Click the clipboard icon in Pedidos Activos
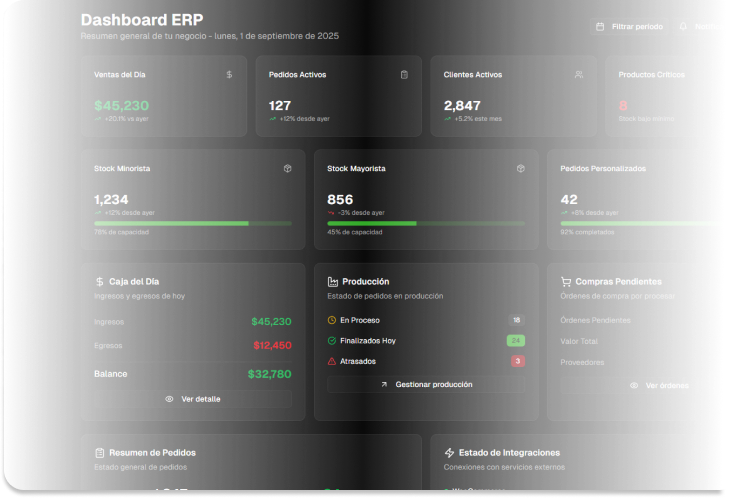This screenshot has height=498, width=743. (404, 74)
